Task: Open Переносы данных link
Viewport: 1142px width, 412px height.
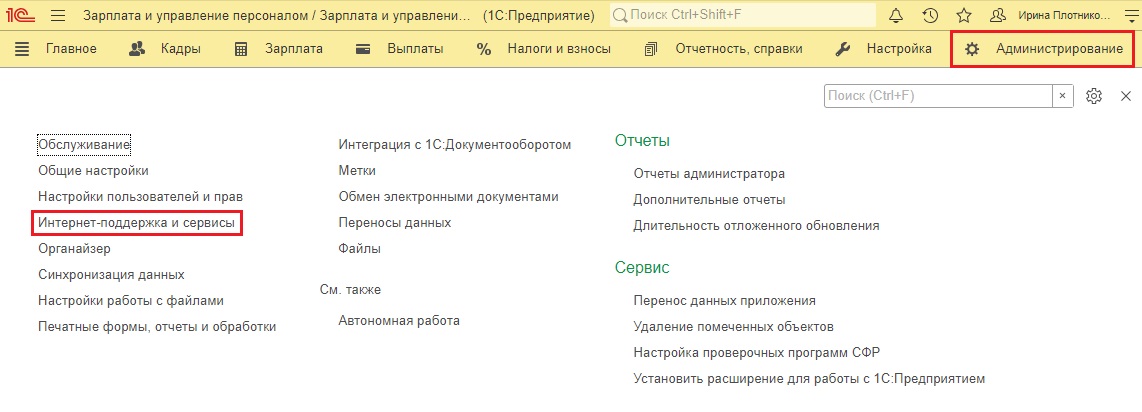Action: (395, 223)
